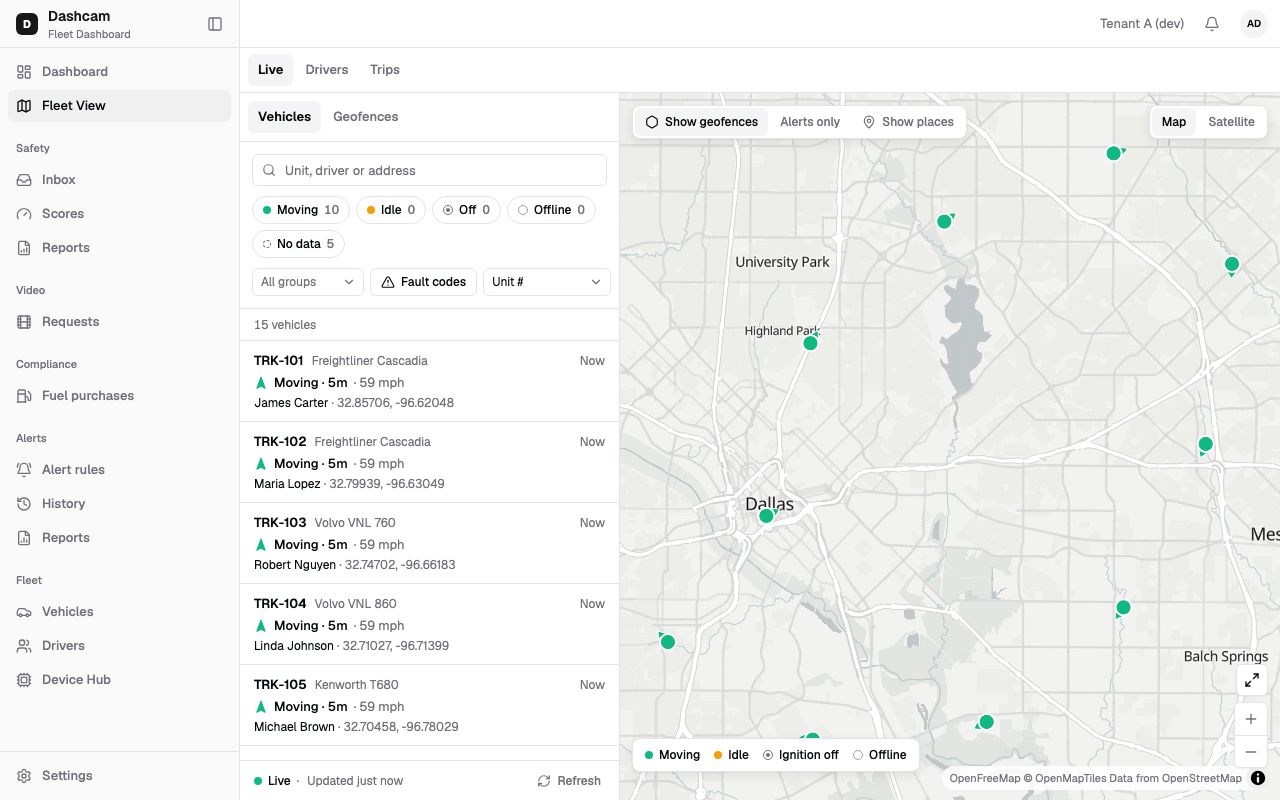
Task: Open the notifications bell
Action: [x=1212, y=24]
